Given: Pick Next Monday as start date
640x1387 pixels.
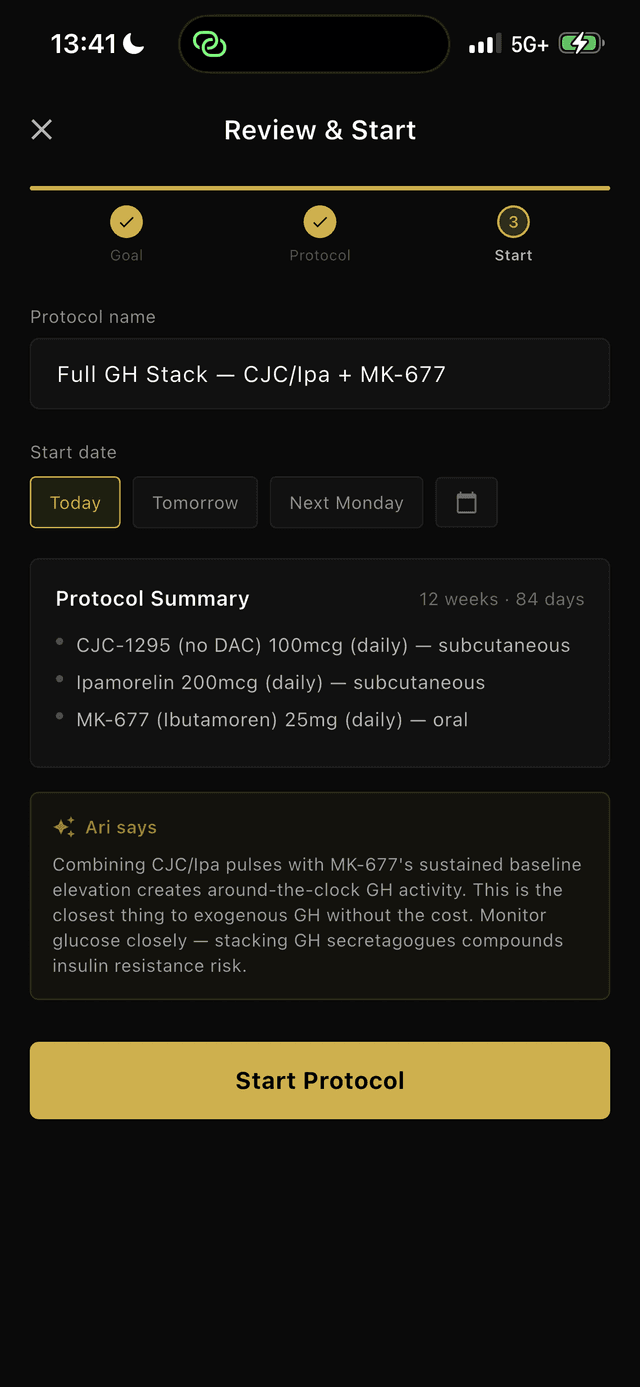Looking at the screenshot, I should [x=346, y=502].
